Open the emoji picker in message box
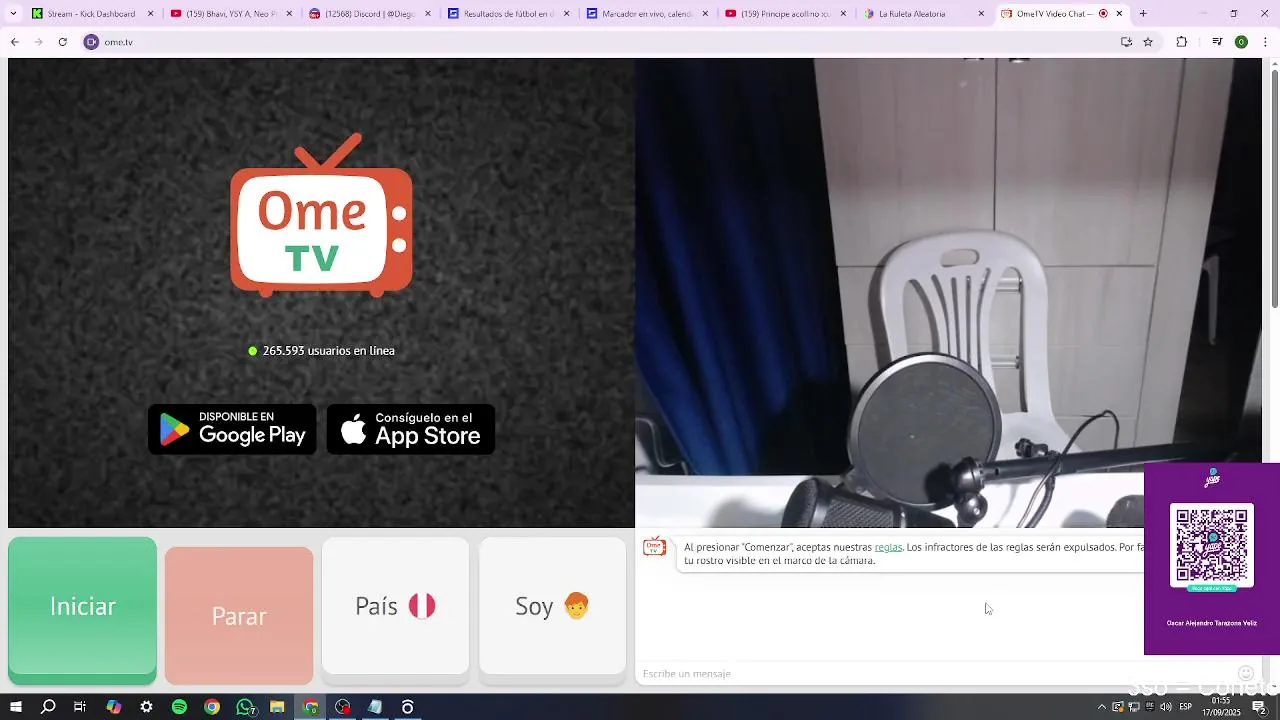1280x720 pixels. click(1246, 673)
